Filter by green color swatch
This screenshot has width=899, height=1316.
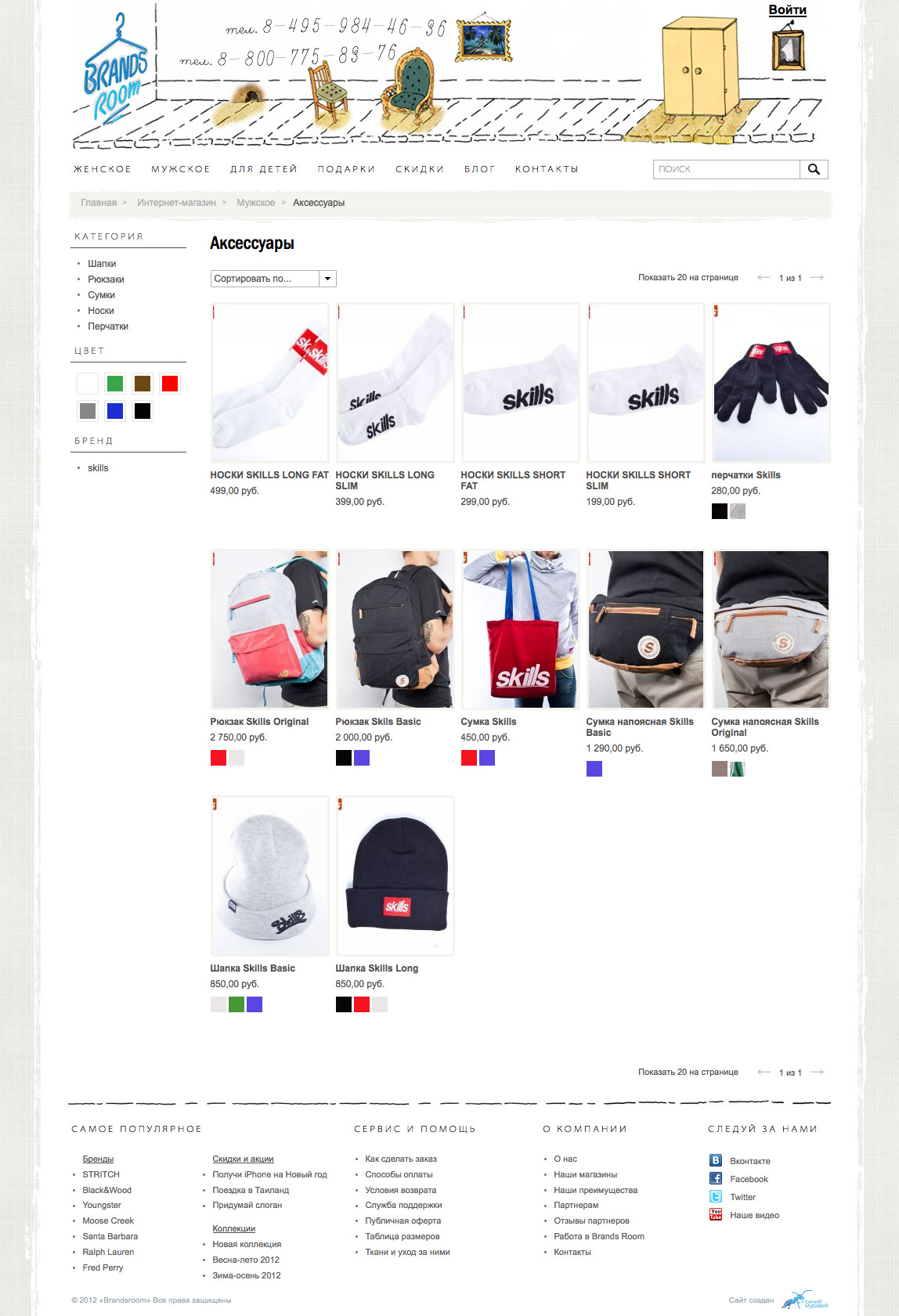pos(115,384)
